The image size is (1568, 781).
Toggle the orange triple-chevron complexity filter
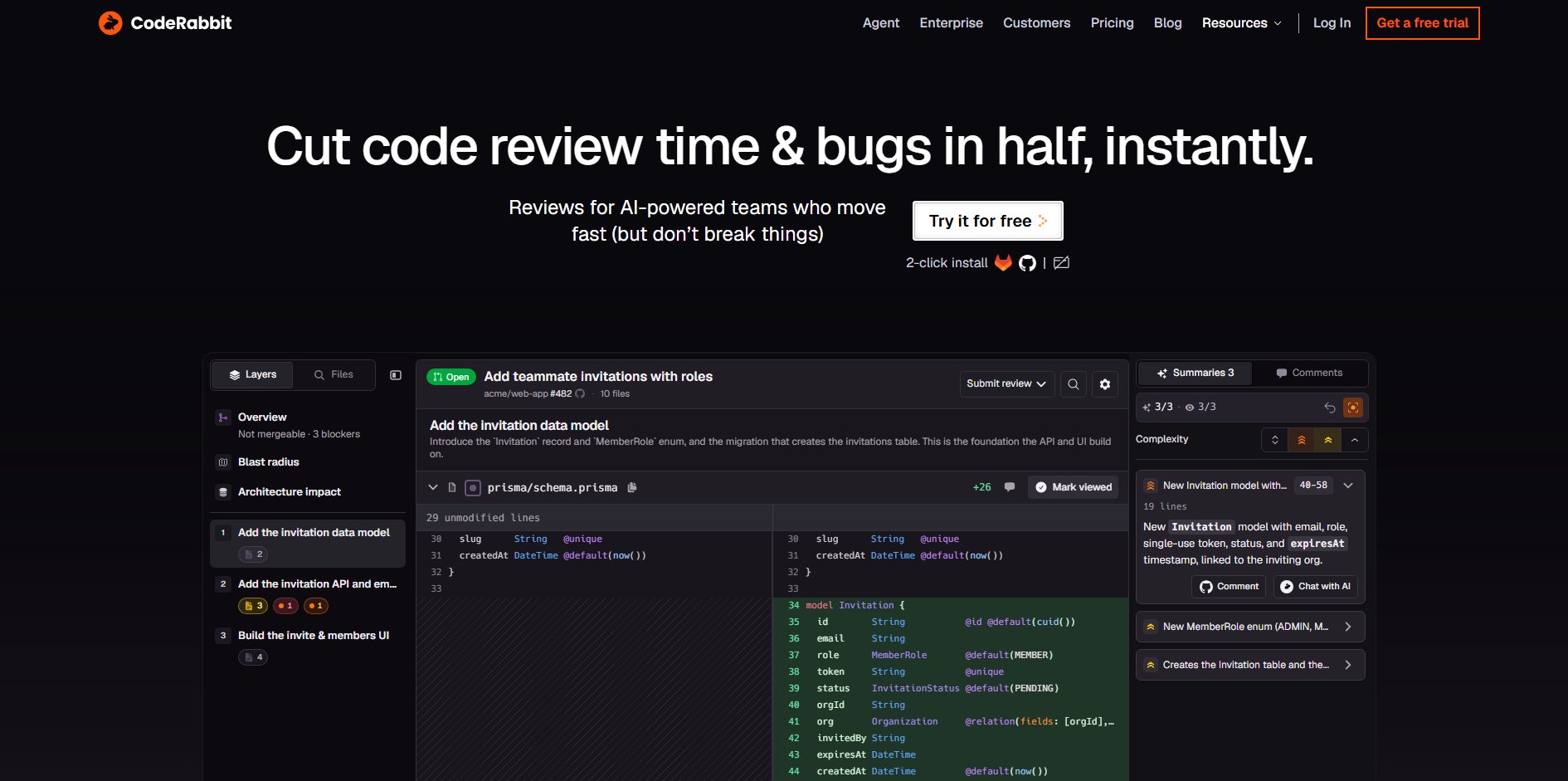tap(1302, 440)
